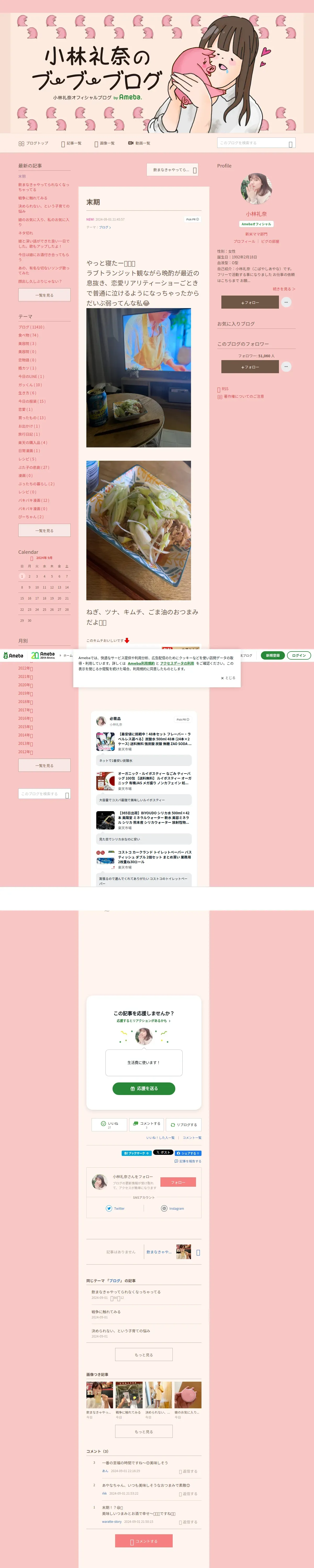This screenshot has width=314, height=1568.
Task: Open the ZAO SODA carbonated water product
Action: point(144,741)
